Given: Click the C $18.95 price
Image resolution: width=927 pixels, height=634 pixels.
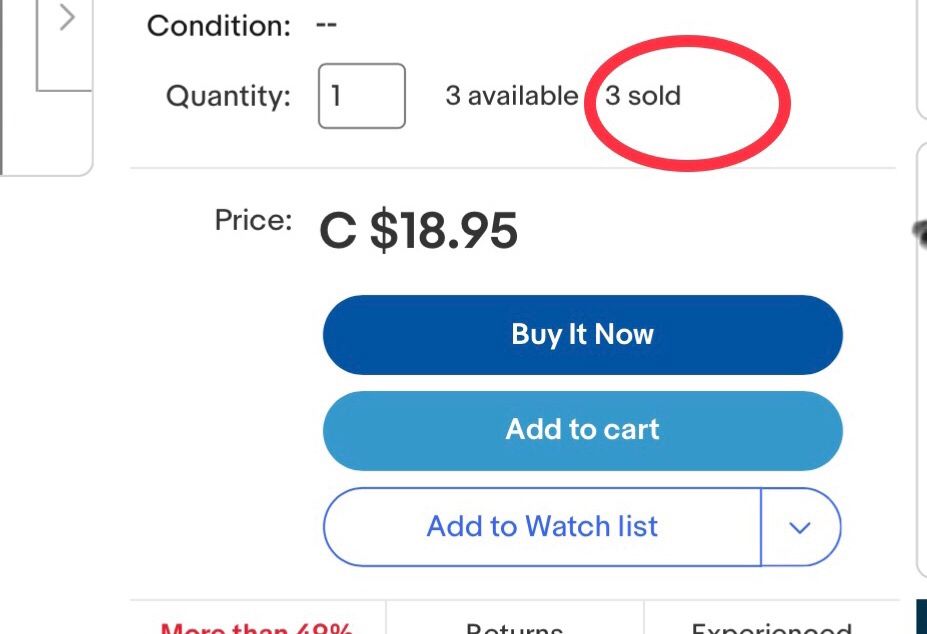Looking at the screenshot, I should (x=418, y=231).
